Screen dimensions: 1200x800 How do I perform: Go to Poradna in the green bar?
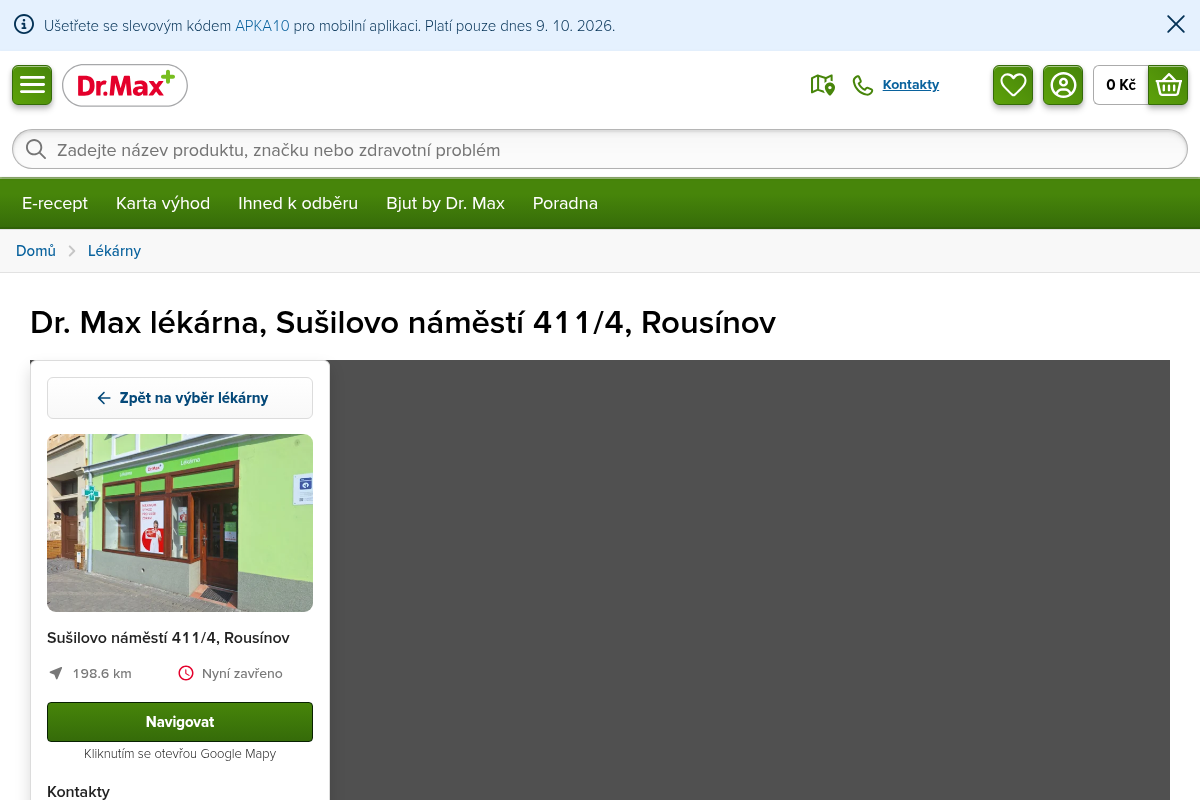565,203
